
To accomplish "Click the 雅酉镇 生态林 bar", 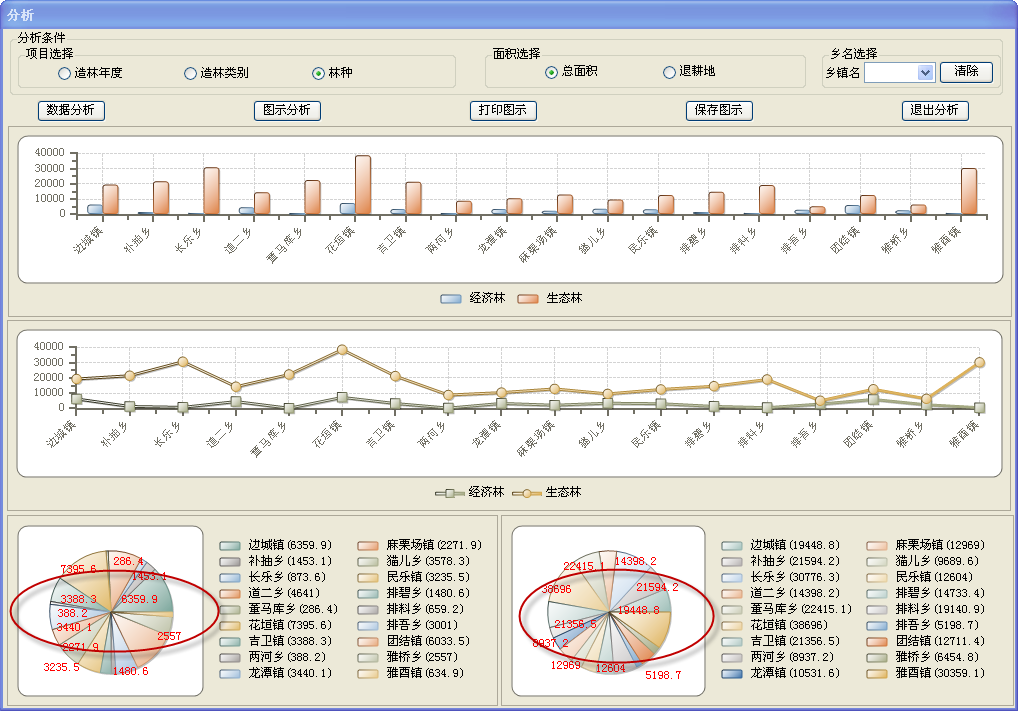I will (x=969, y=191).
